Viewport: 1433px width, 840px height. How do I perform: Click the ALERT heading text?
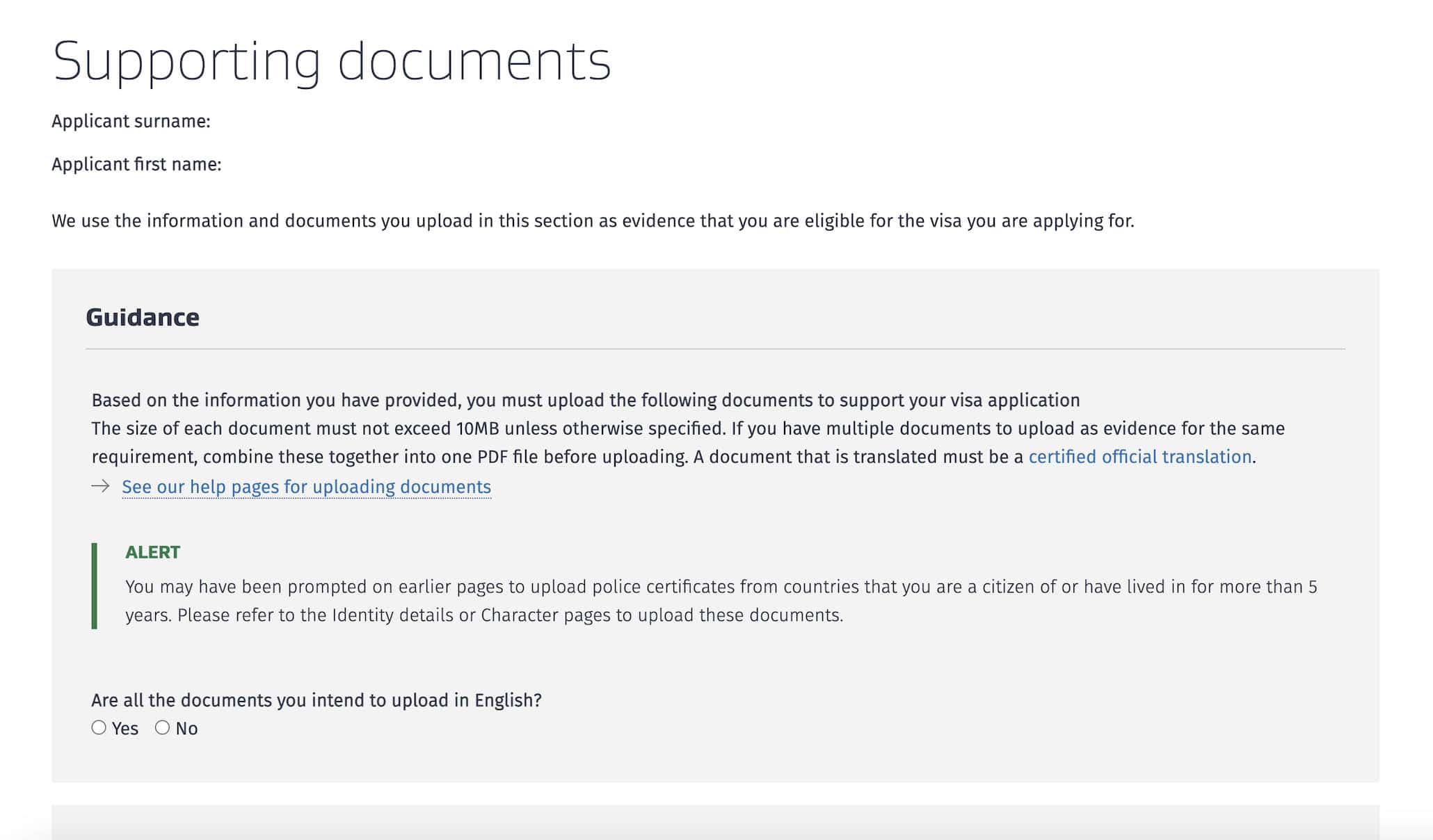click(152, 552)
